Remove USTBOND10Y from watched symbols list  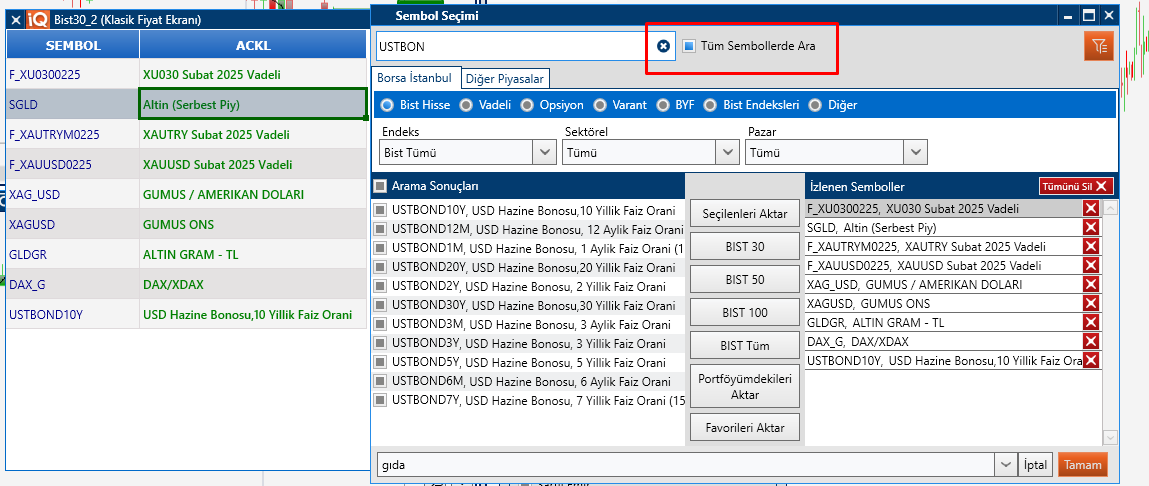[1091, 361]
